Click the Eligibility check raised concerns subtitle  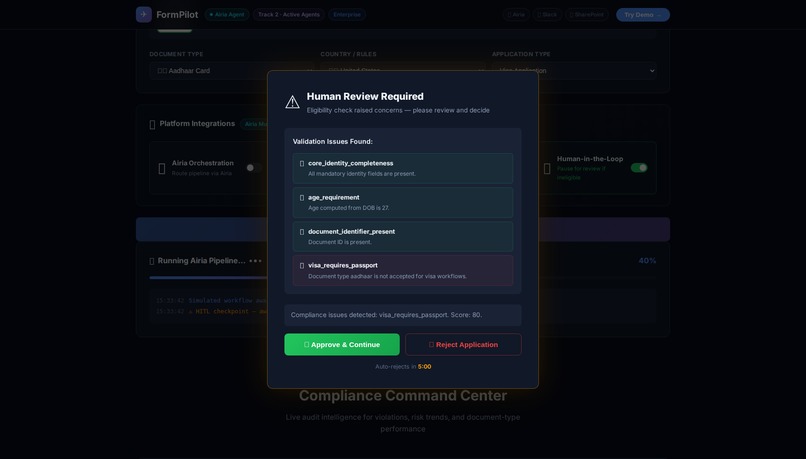(x=398, y=111)
